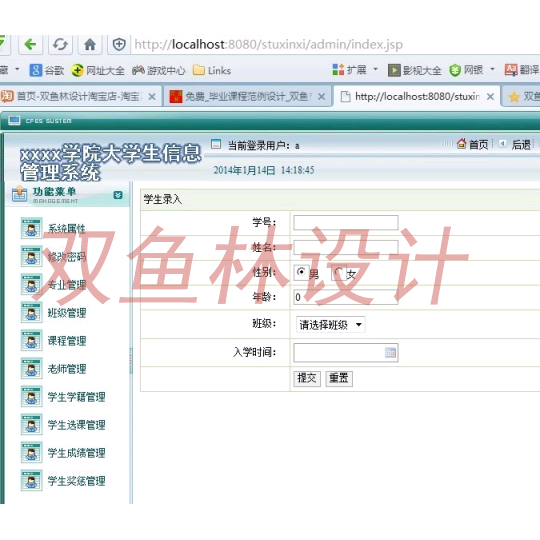Click the 专业管理 menu icon
Viewport: 540px width, 540px height.
click(31, 284)
